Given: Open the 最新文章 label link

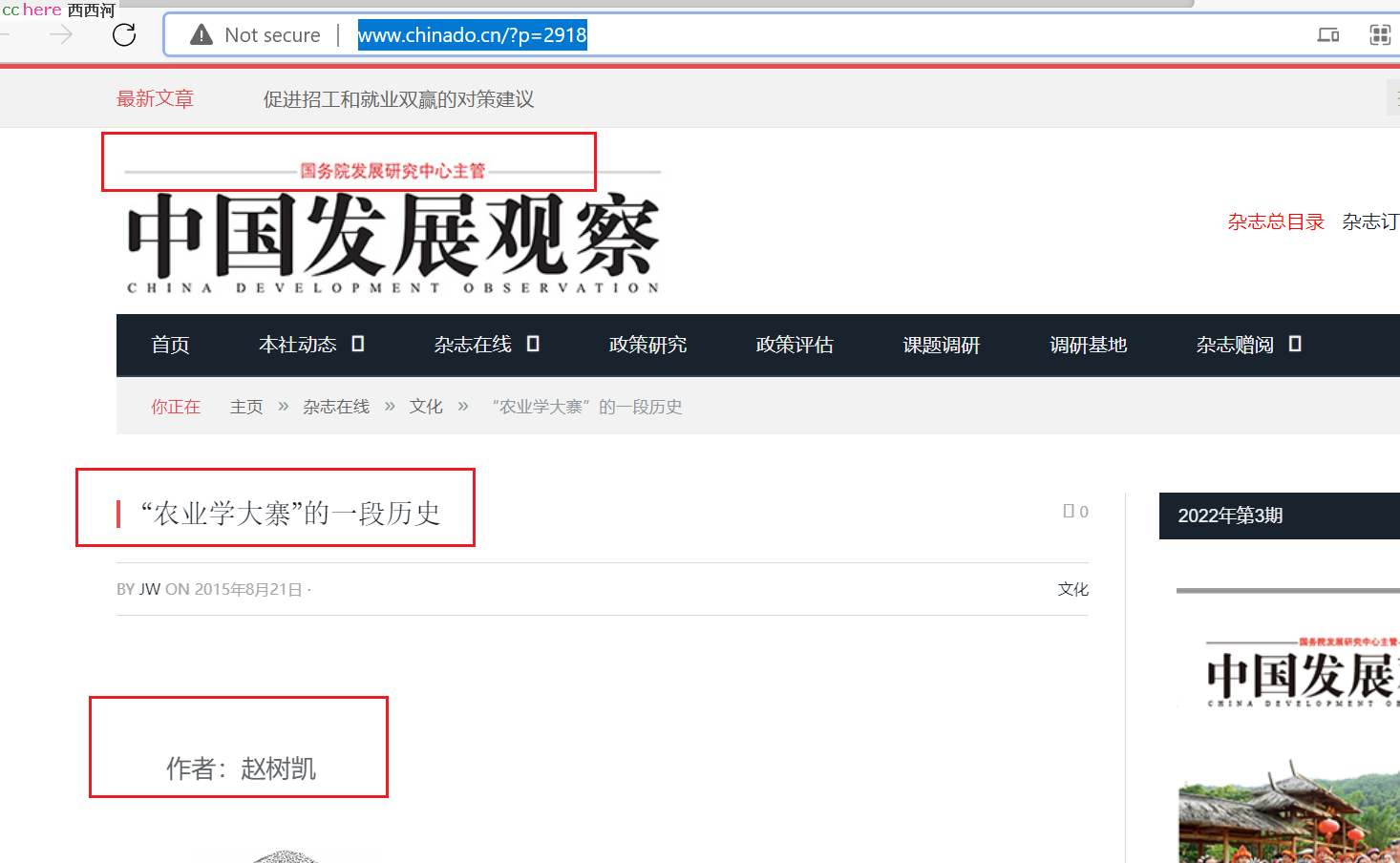Looking at the screenshot, I should pos(155,98).
